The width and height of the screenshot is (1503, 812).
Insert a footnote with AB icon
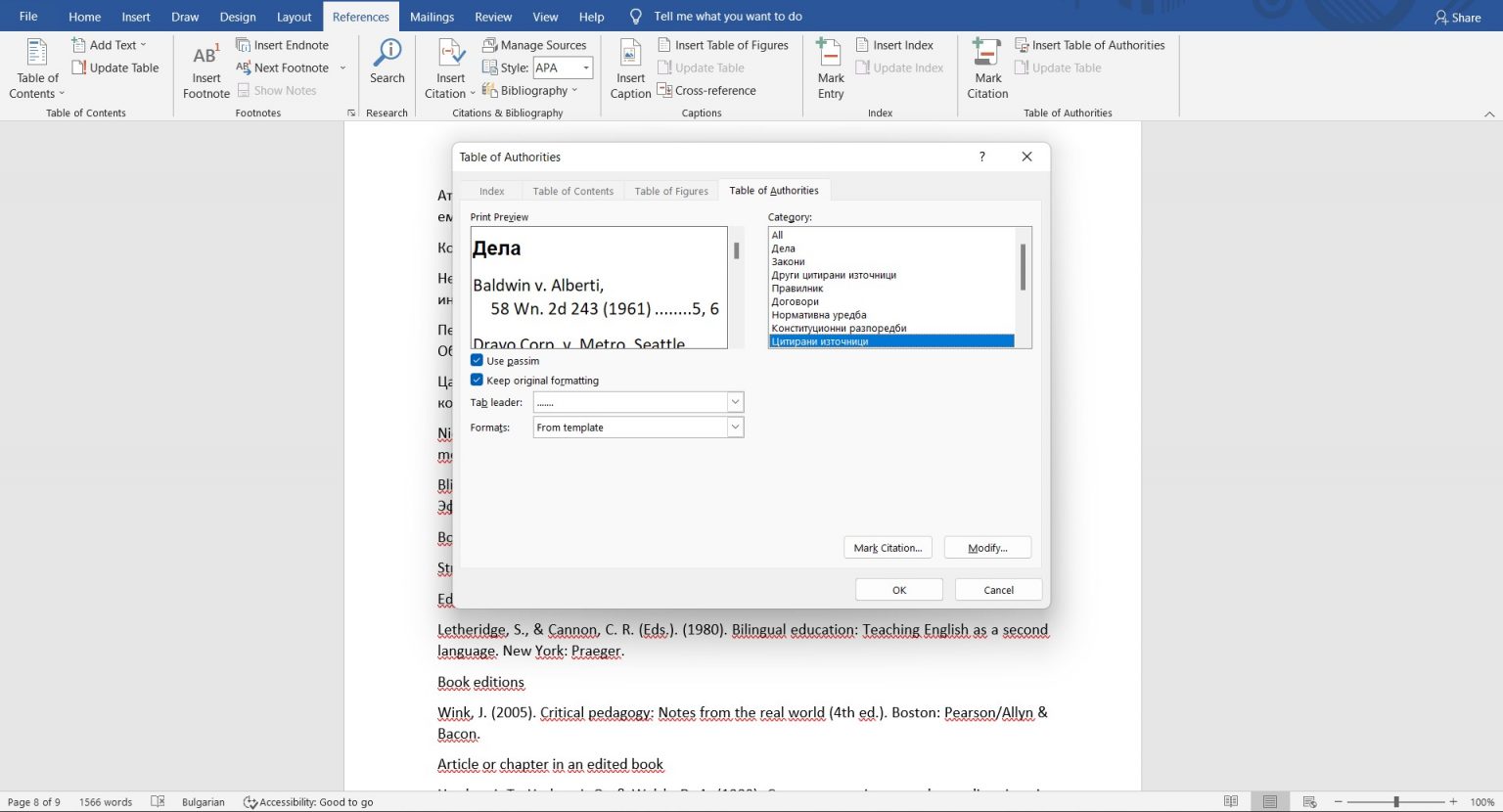pyautogui.click(x=206, y=68)
